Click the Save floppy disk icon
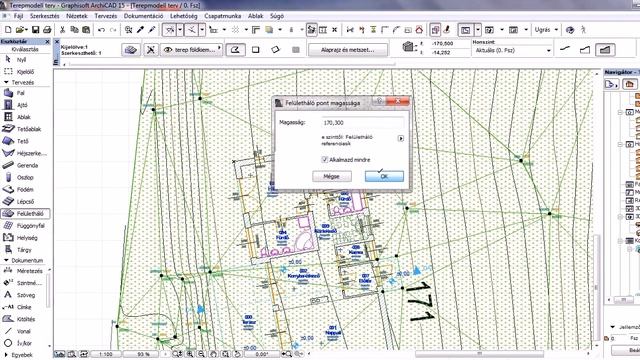640x360 pixels. (36, 30)
